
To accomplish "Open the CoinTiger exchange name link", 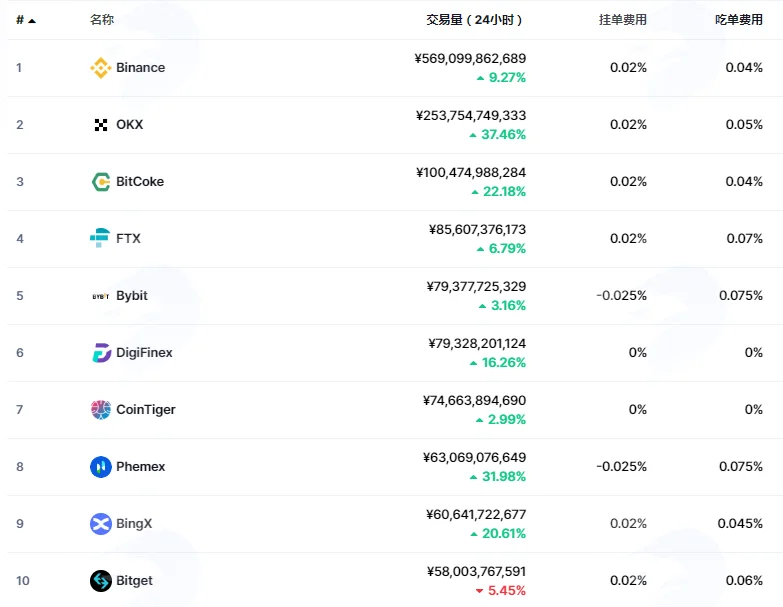I will [146, 410].
